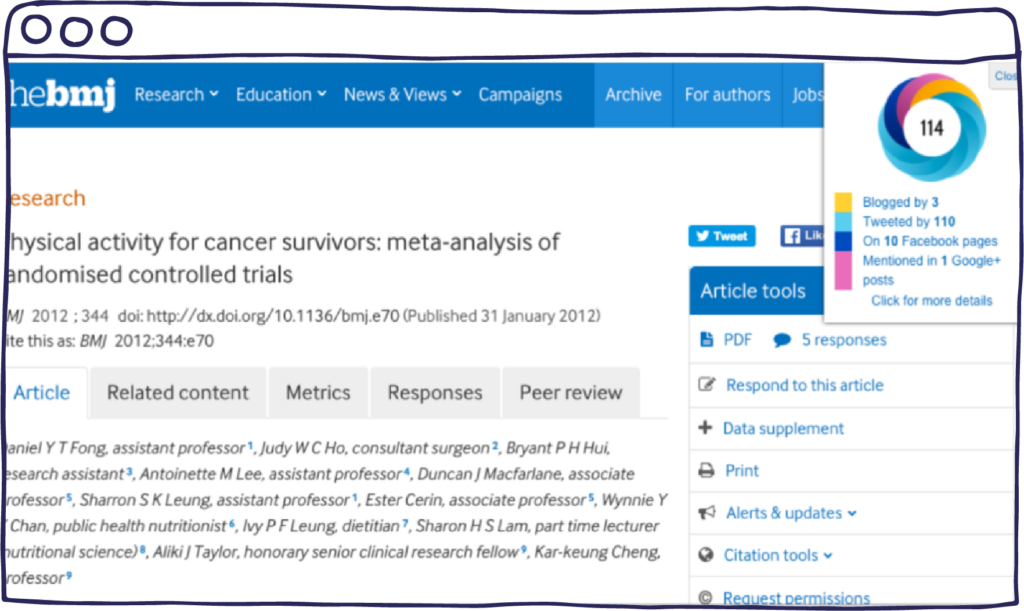Open the Archive navigation item
The width and height of the screenshot is (1024, 611).
click(x=633, y=95)
